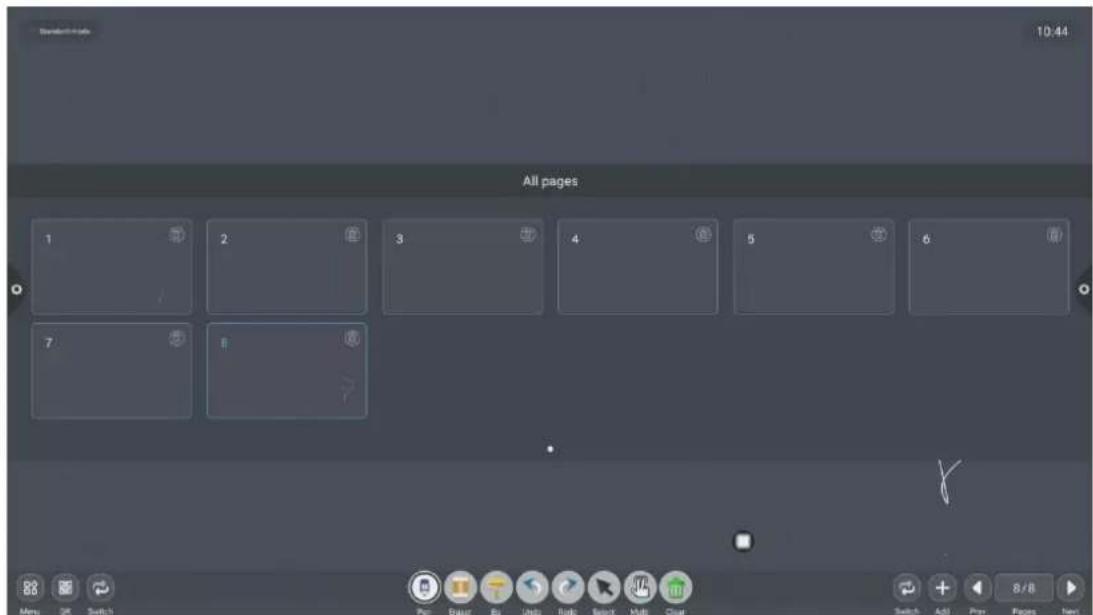Open page 5 thumbnail
This screenshot has width=1093, height=615.
813,266
